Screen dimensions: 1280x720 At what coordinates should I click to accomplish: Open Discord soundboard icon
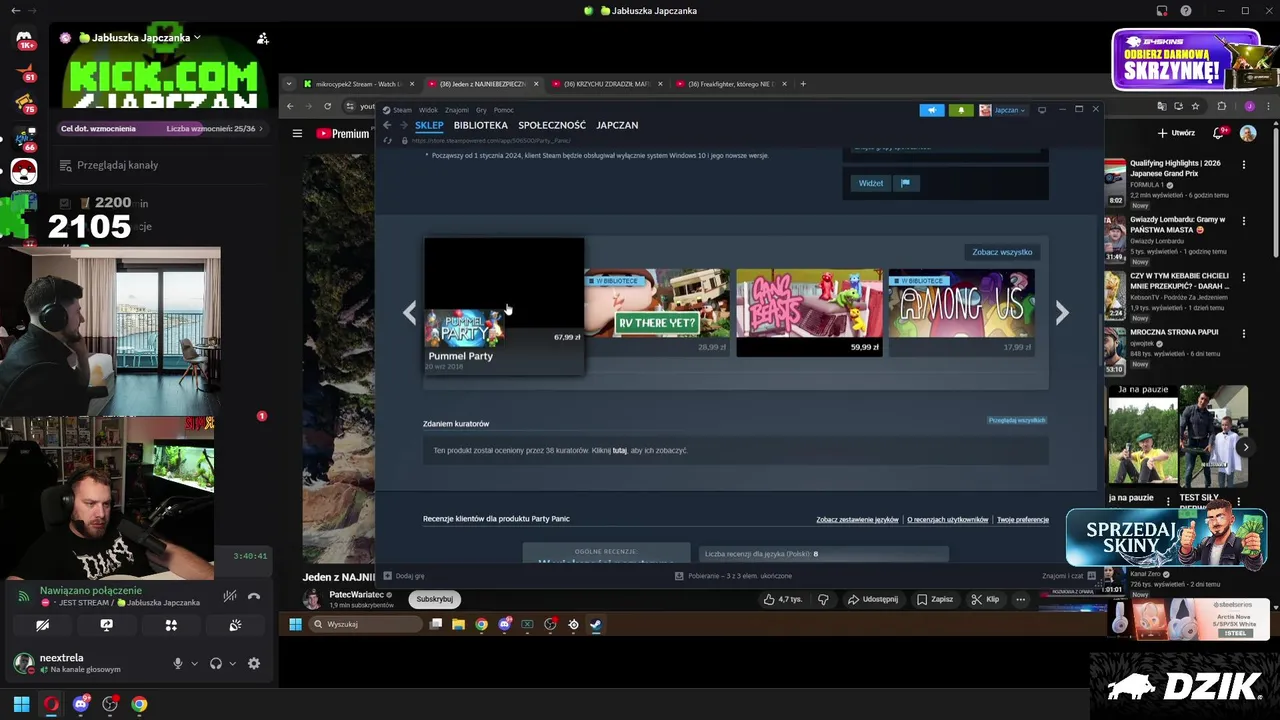click(235, 625)
